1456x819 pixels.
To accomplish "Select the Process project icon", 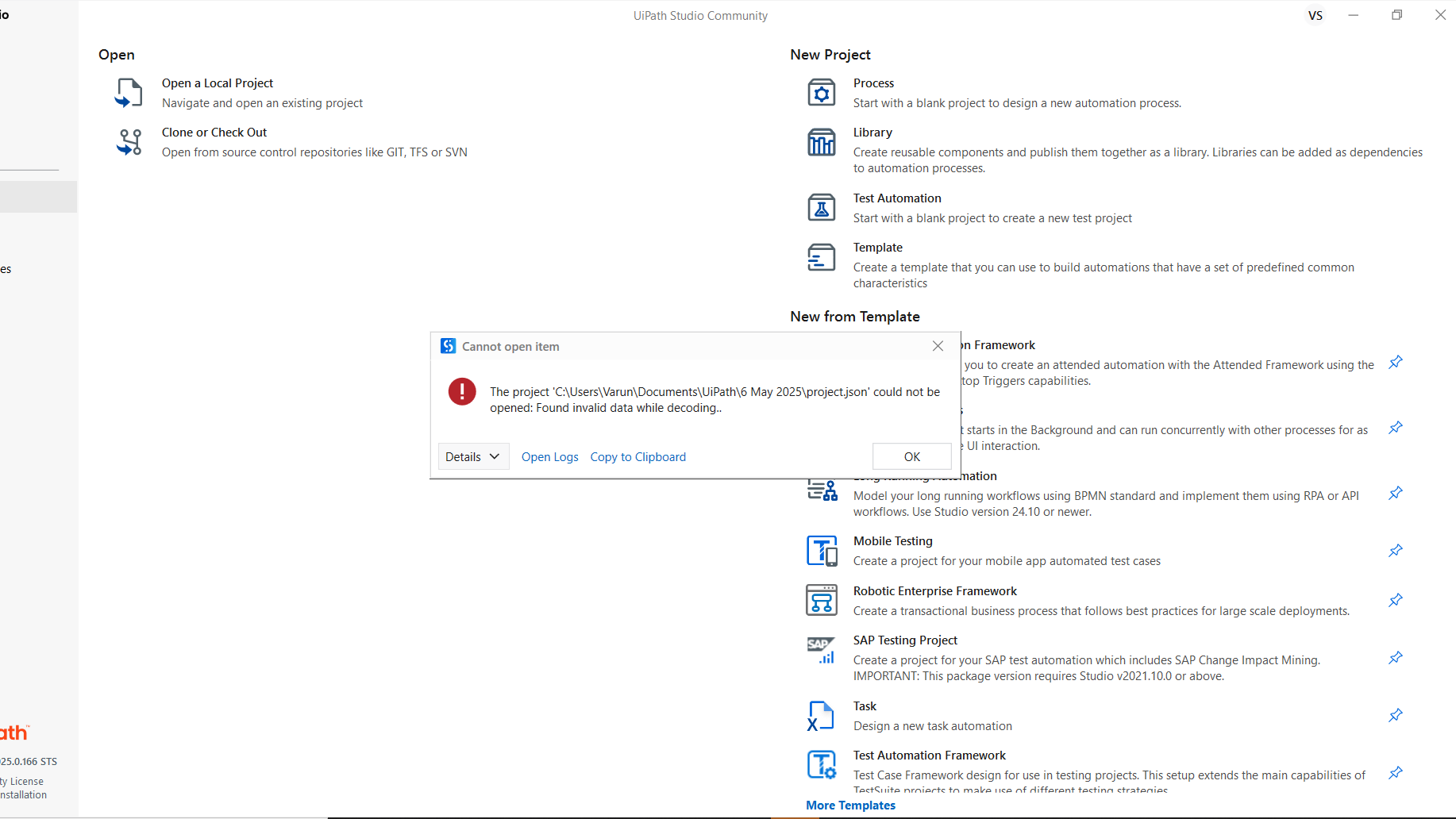I will [x=822, y=93].
